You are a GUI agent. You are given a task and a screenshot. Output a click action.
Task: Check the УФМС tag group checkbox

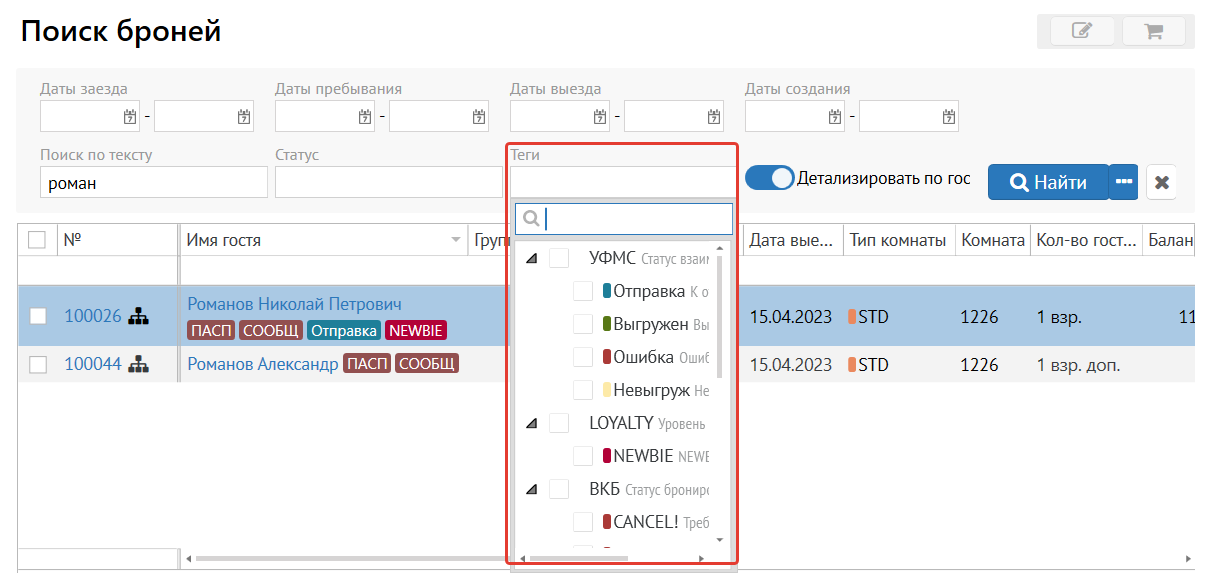point(559,258)
